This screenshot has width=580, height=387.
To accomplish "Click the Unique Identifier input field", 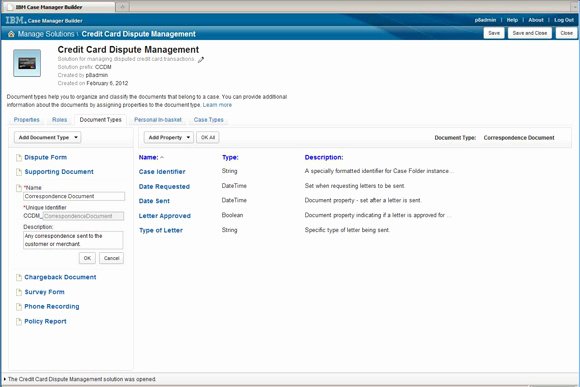I will pos(83,216).
